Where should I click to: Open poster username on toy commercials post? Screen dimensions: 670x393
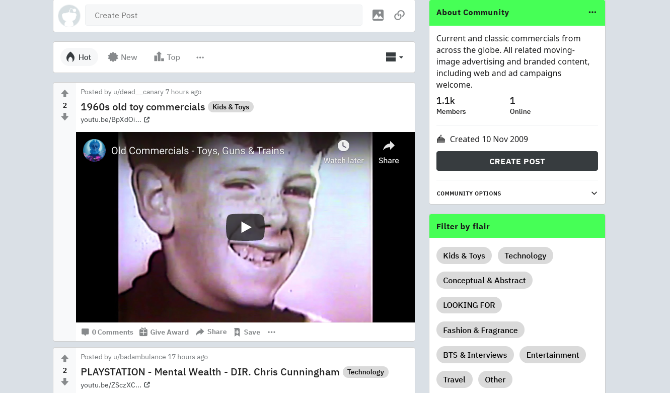(138, 91)
